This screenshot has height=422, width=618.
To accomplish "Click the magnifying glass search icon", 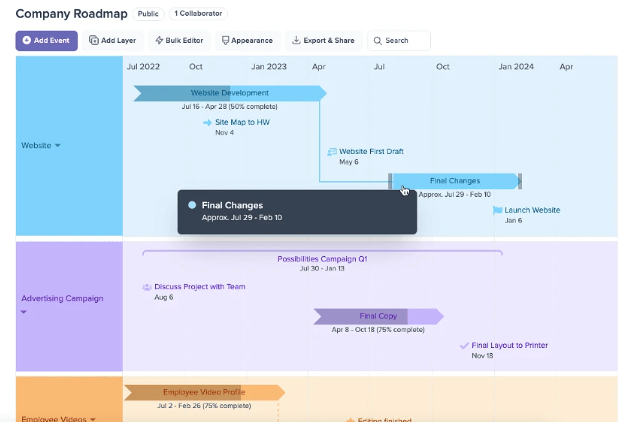I will click(x=378, y=41).
